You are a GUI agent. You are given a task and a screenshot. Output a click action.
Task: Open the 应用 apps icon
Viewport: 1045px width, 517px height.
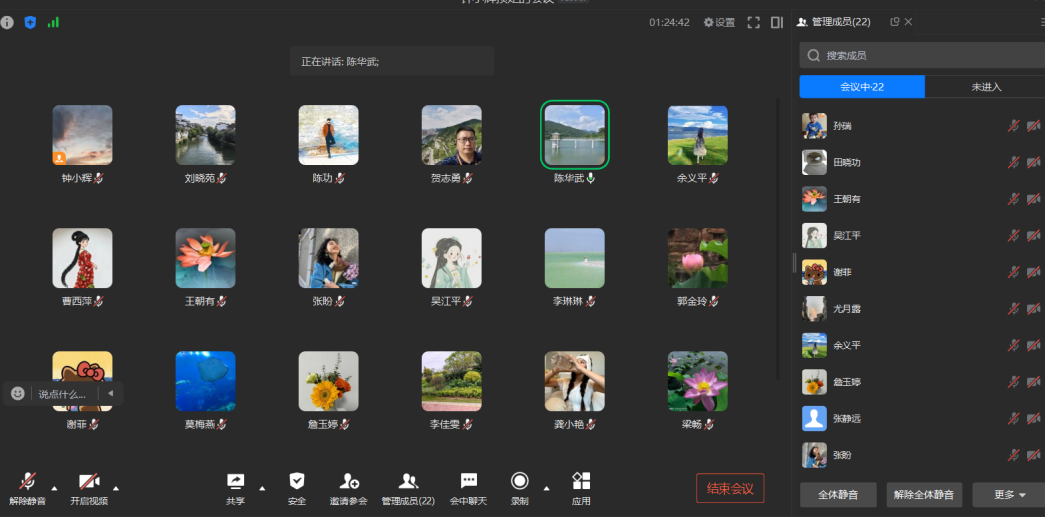(x=581, y=481)
